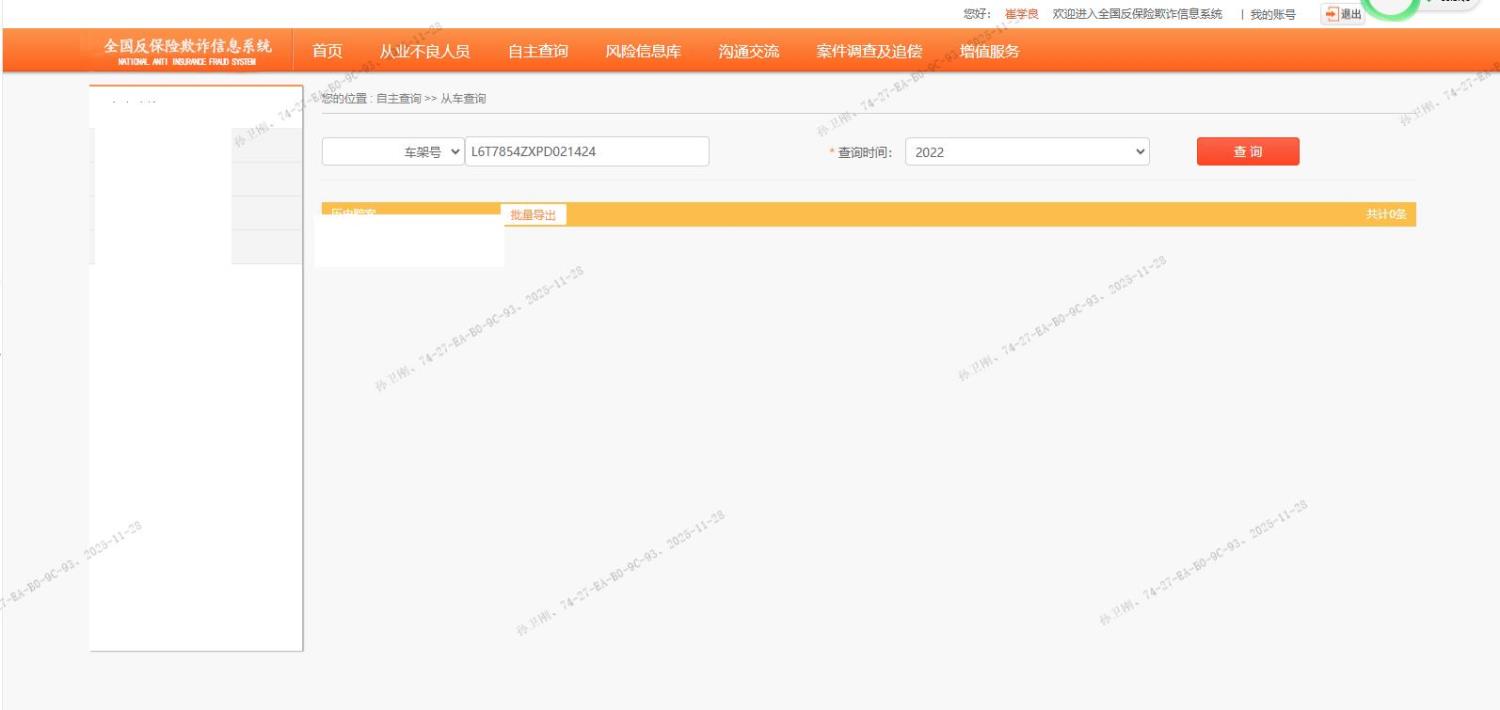
Task: Open the 我的账号 account link
Action: [x=1272, y=14]
